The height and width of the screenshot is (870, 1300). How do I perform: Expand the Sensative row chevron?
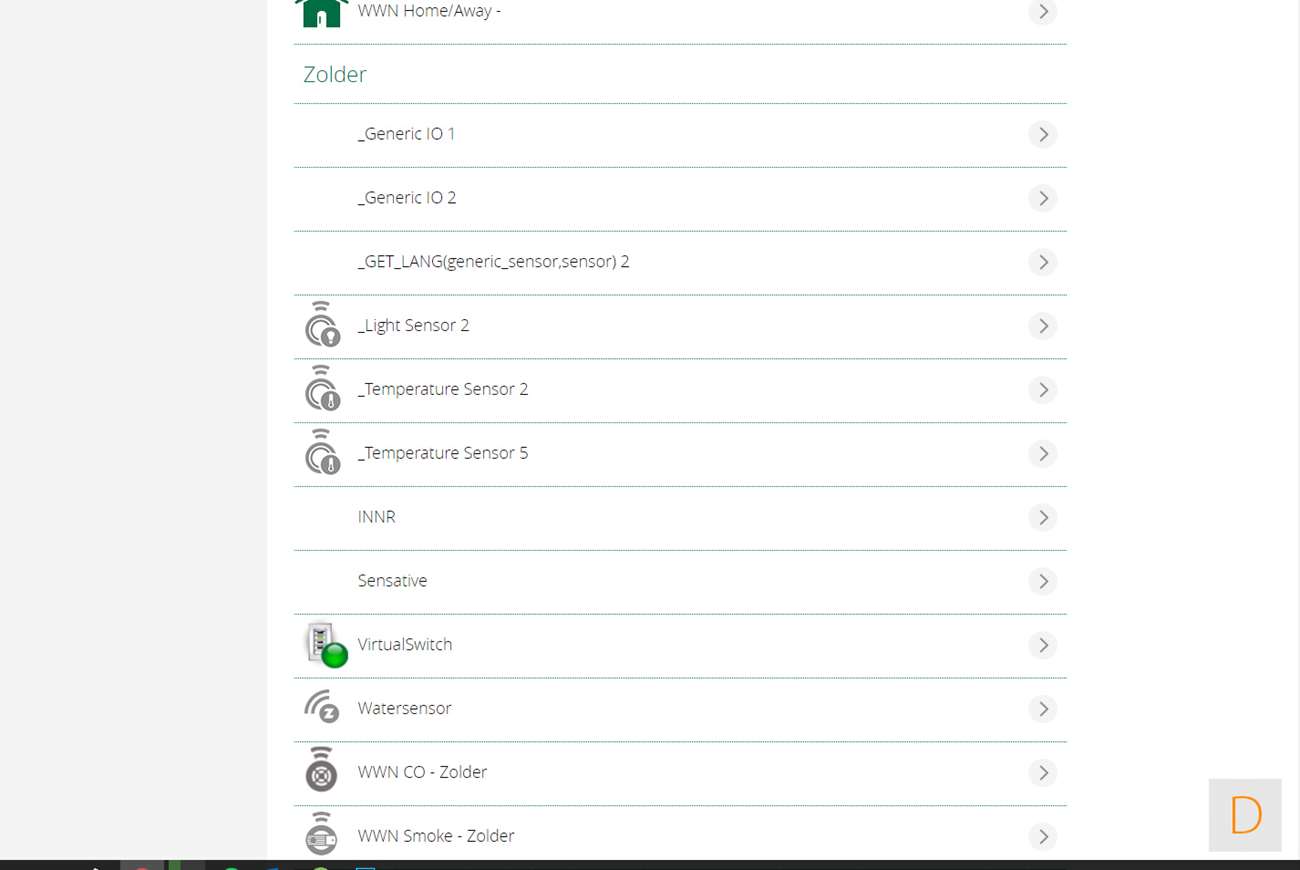click(x=1042, y=581)
